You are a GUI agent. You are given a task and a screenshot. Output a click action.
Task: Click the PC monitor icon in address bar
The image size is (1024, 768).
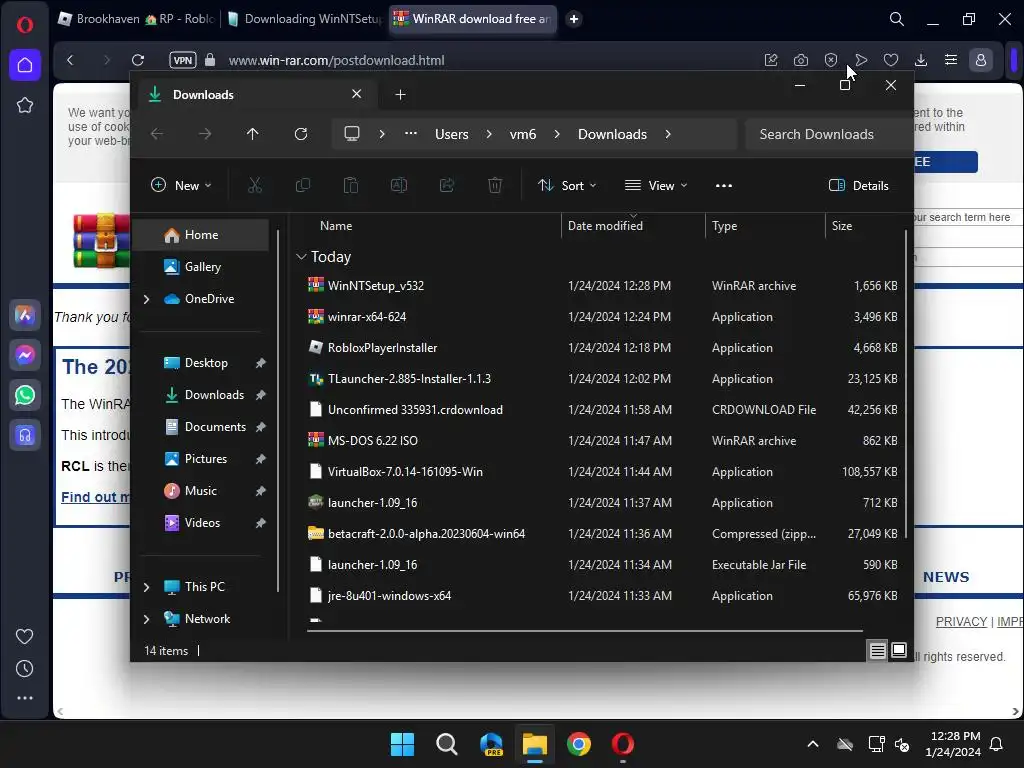[352, 134]
